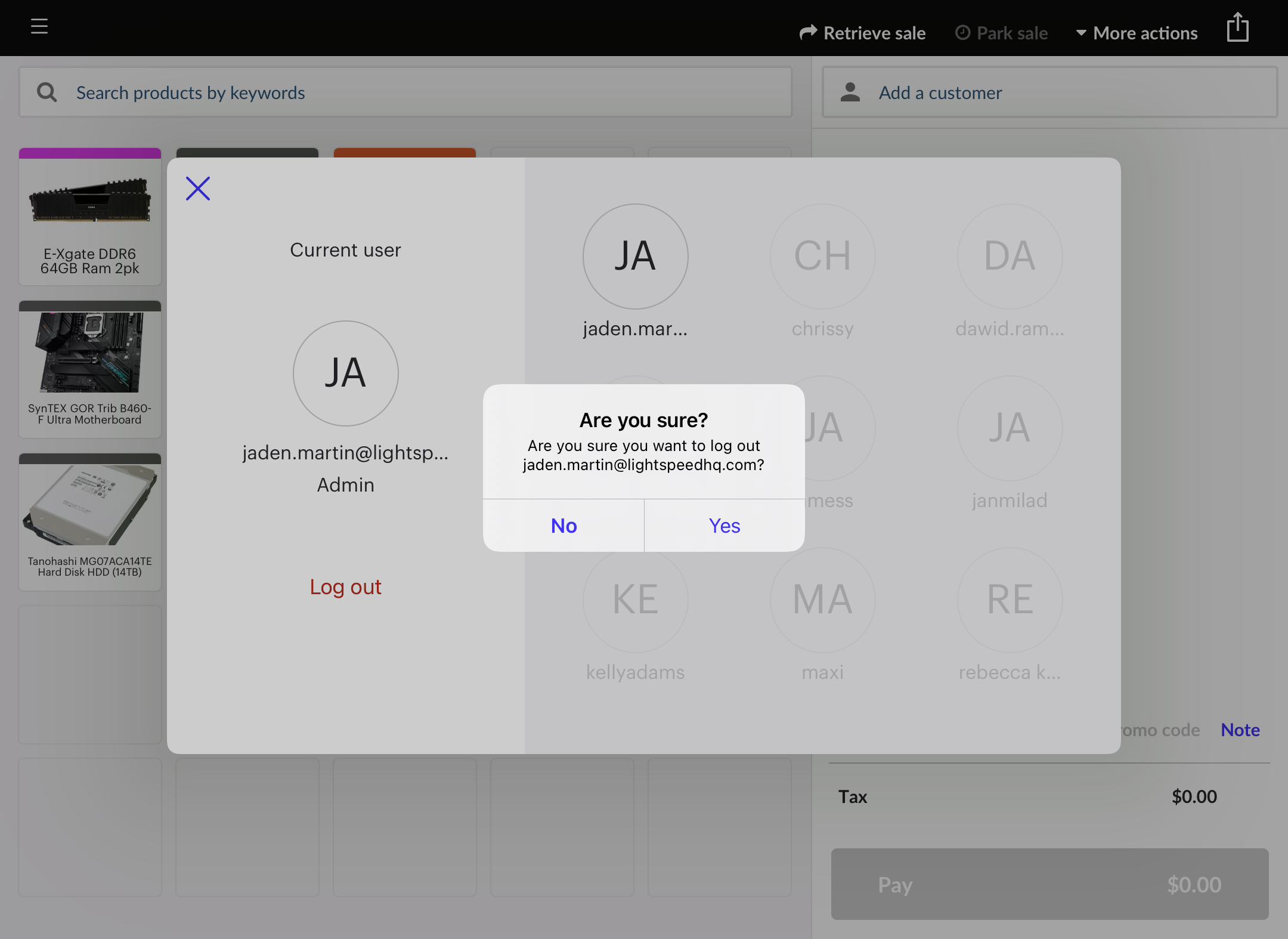Click the Add a customer field
This screenshot has height=939, width=1288.
pos(1049,92)
